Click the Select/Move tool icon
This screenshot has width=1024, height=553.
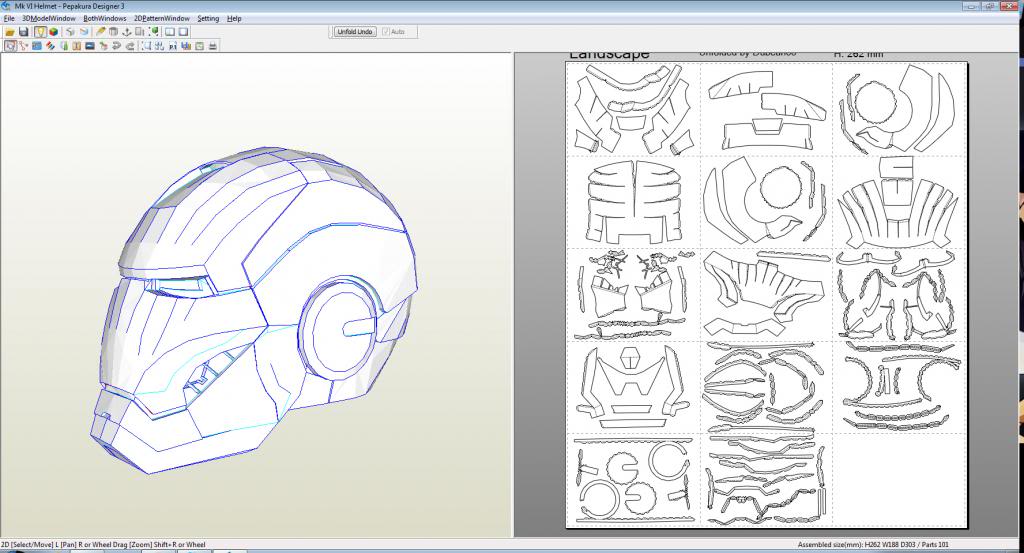[9, 45]
